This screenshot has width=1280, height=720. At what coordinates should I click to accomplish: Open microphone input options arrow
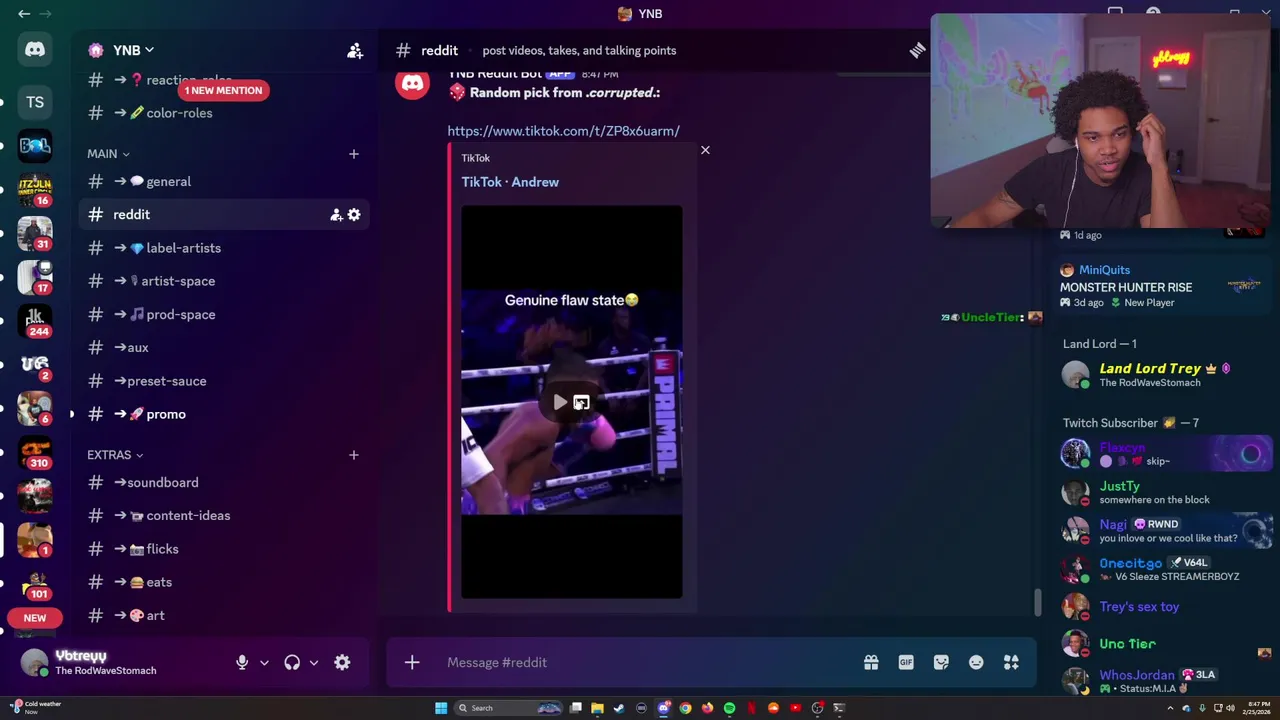pos(264,662)
